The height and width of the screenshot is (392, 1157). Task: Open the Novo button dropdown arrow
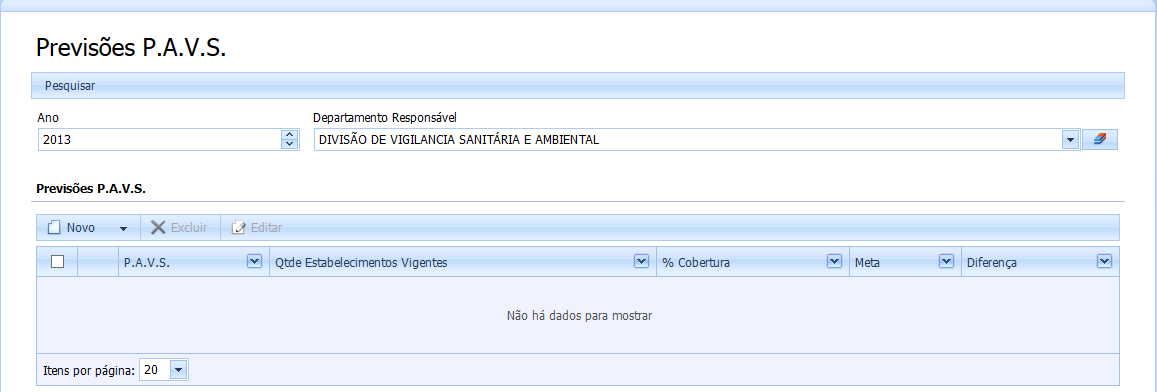[x=123, y=228]
